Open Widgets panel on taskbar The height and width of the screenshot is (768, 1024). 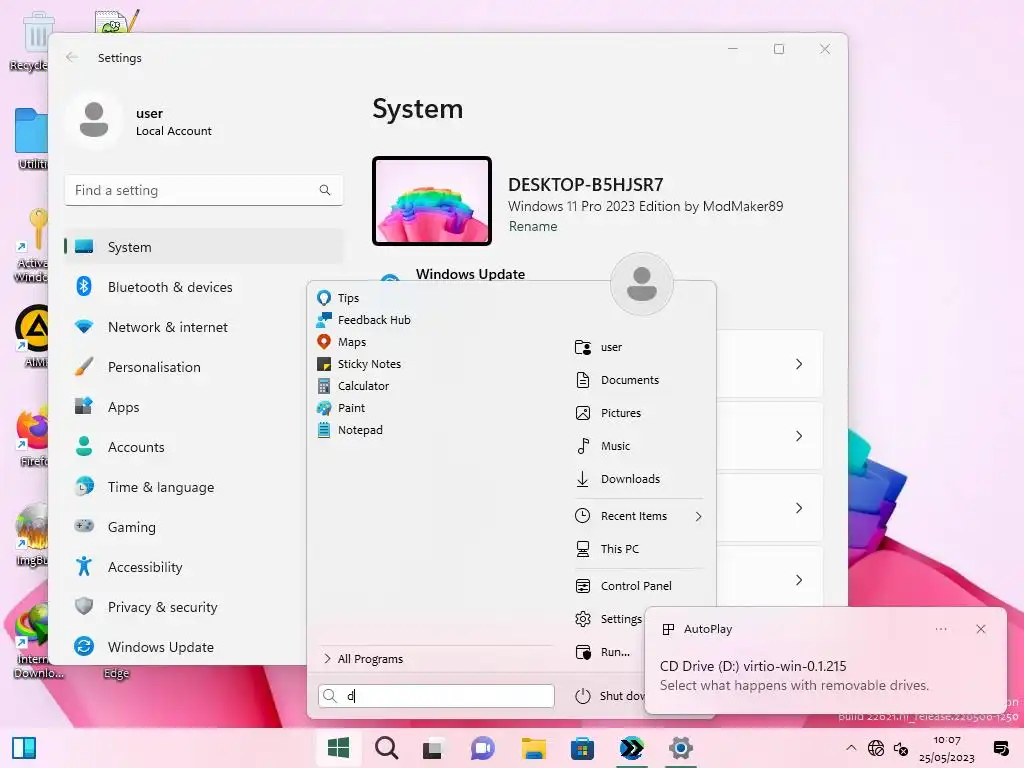pyautogui.click(x=24, y=748)
